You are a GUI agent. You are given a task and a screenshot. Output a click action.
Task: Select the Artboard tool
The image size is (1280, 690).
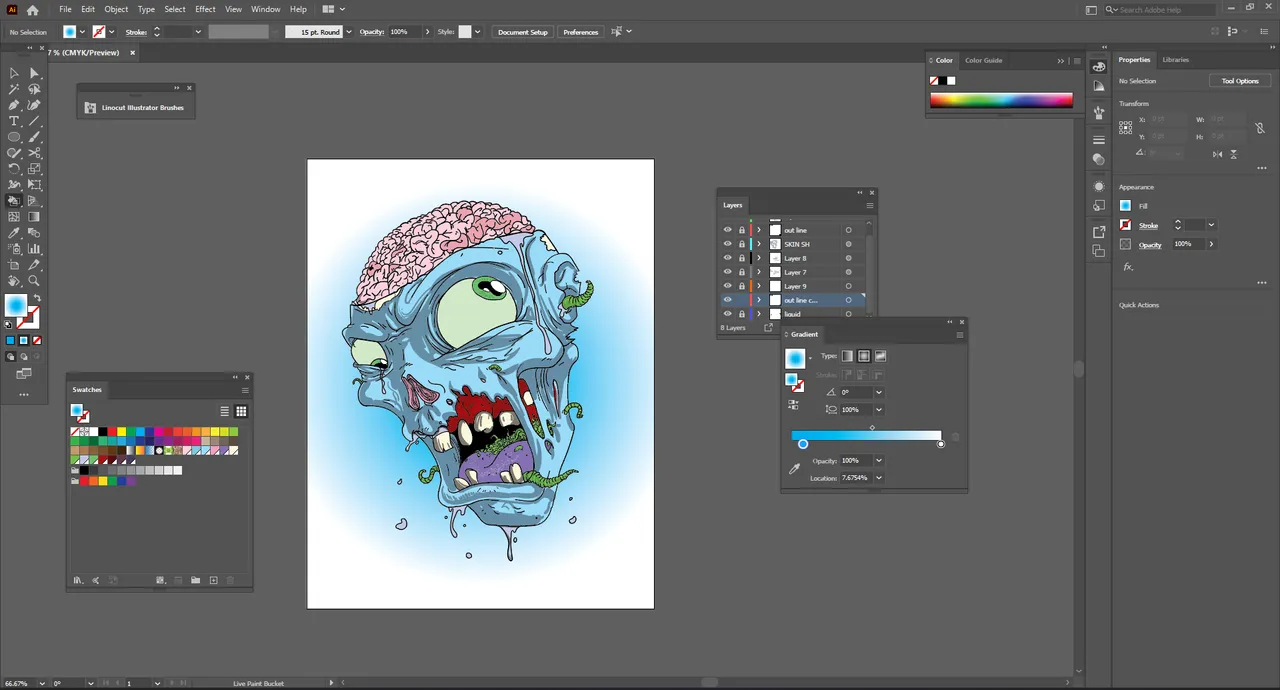[x=14, y=265]
